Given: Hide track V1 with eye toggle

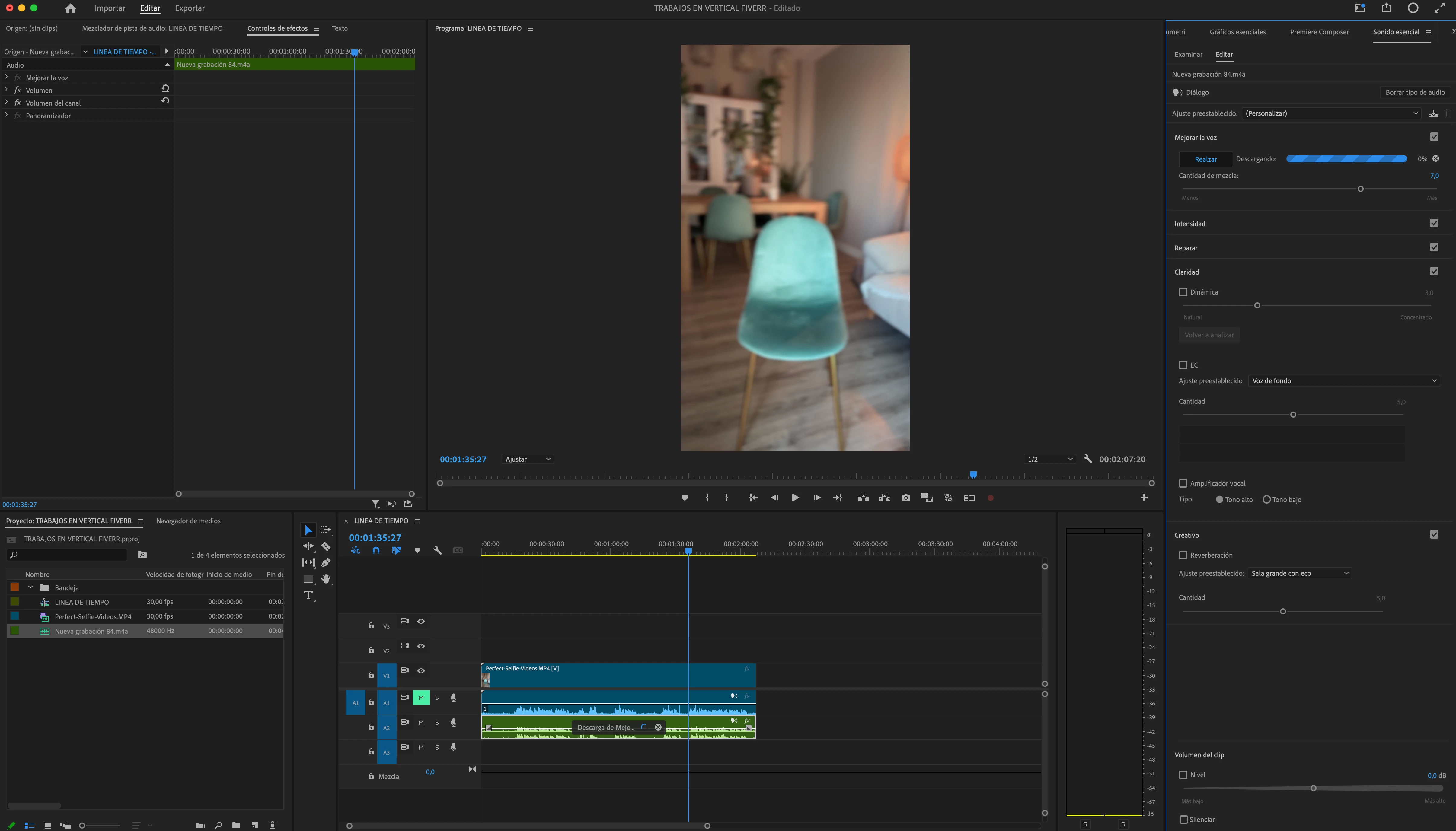Looking at the screenshot, I should click(x=421, y=670).
